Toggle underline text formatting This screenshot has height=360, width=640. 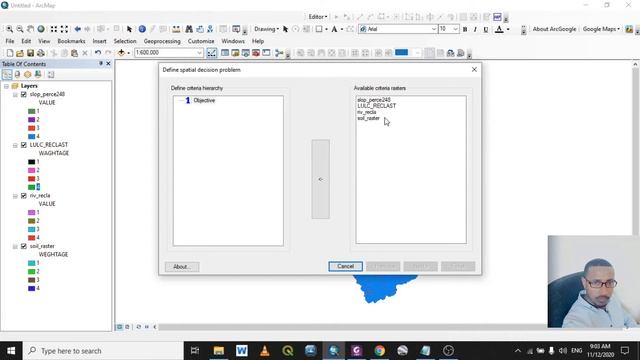(x=486, y=29)
